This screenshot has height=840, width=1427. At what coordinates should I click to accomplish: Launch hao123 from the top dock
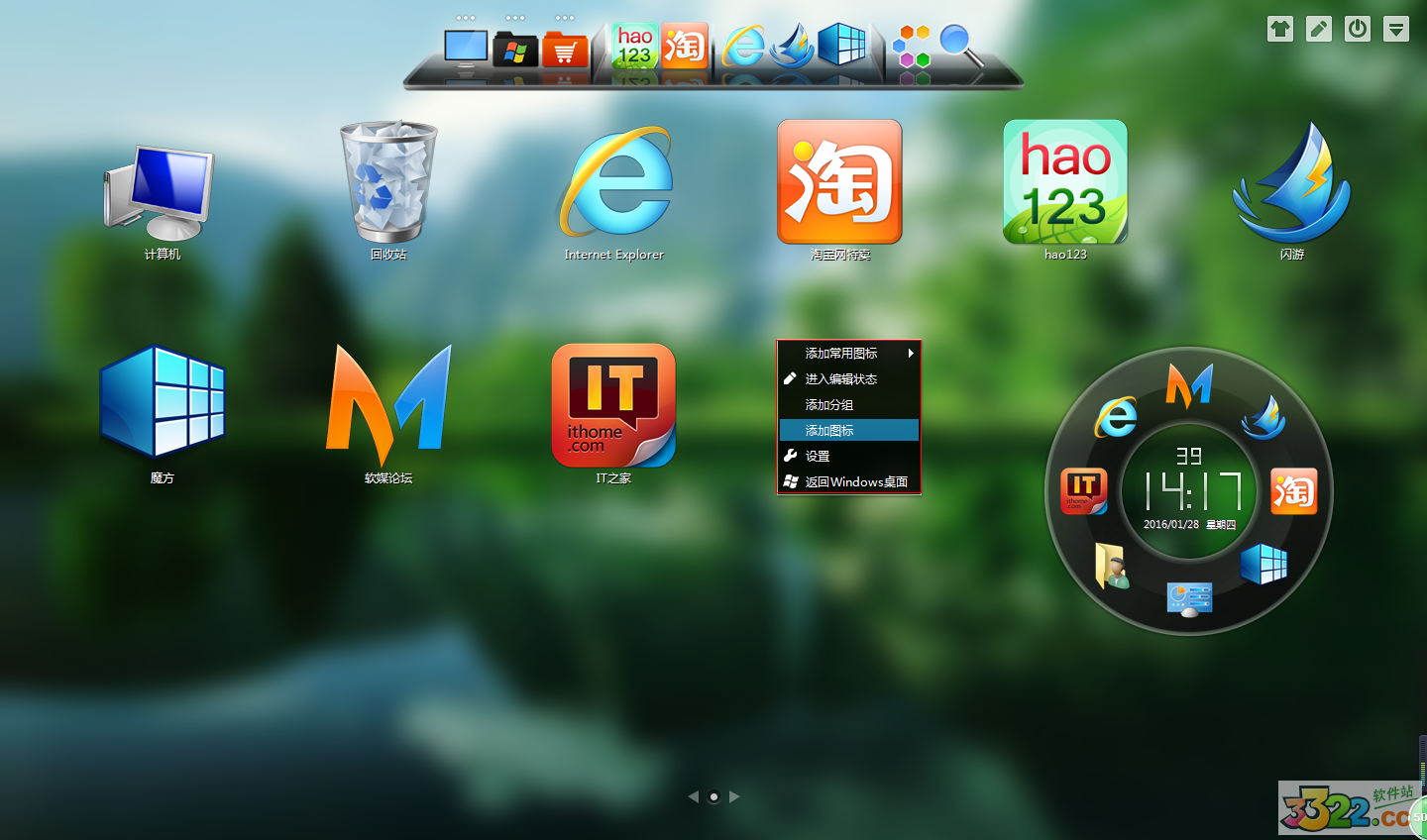pos(634,46)
